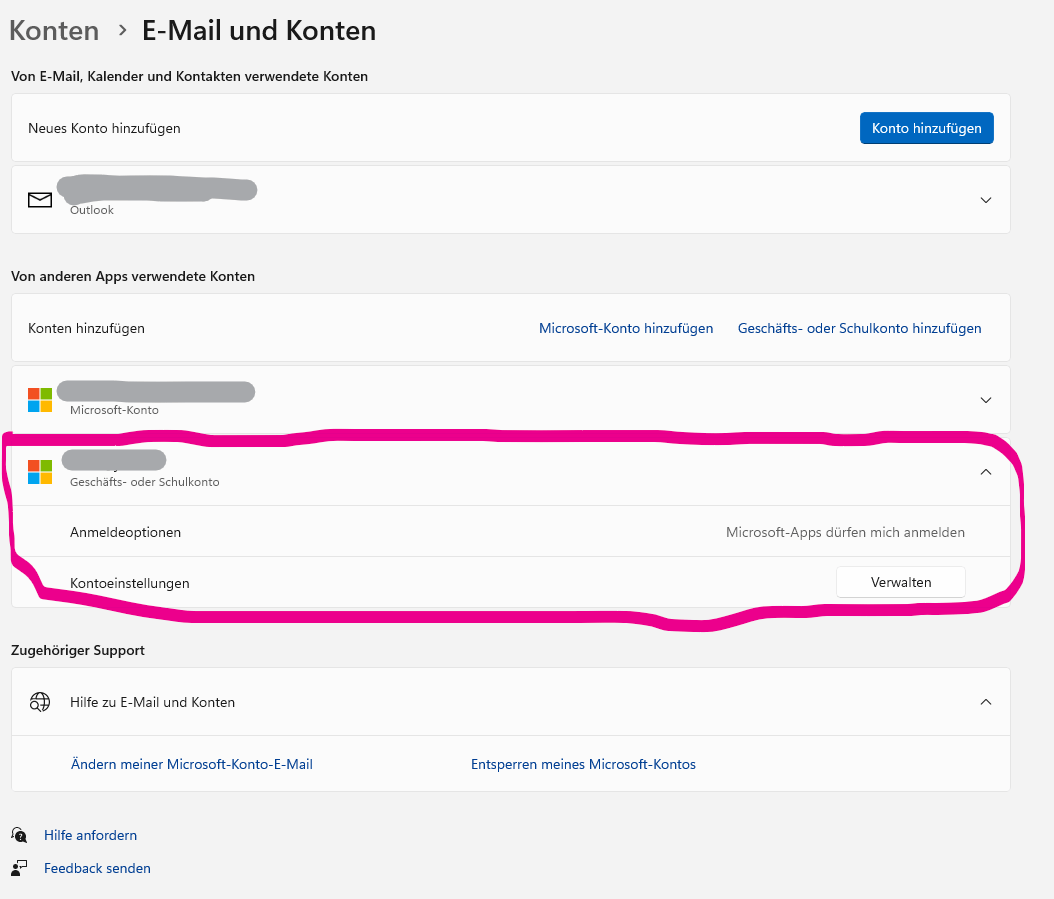
Task: Click Geschäfts- oder Schulkonto hinzufügen link
Action: [x=859, y=328]
